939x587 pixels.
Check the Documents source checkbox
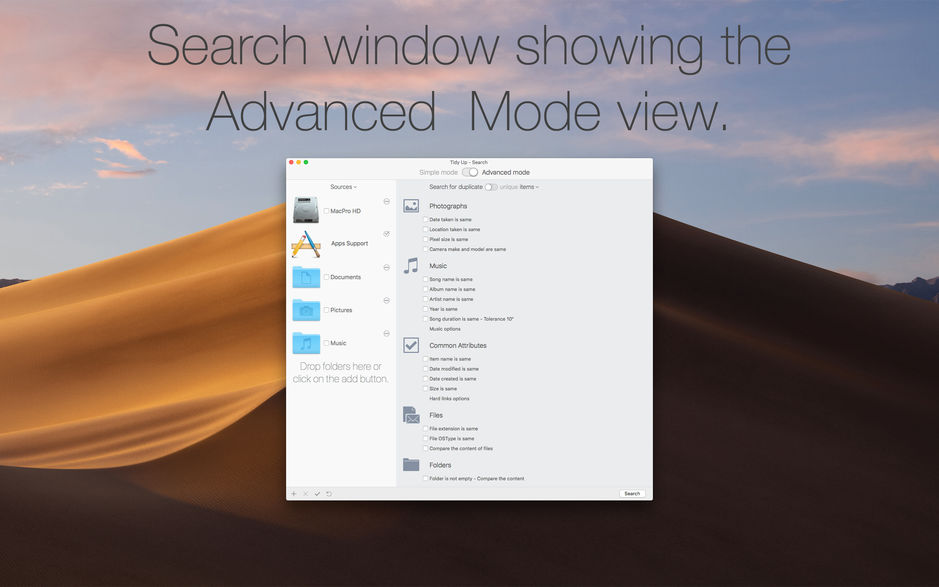click(326, 277)
